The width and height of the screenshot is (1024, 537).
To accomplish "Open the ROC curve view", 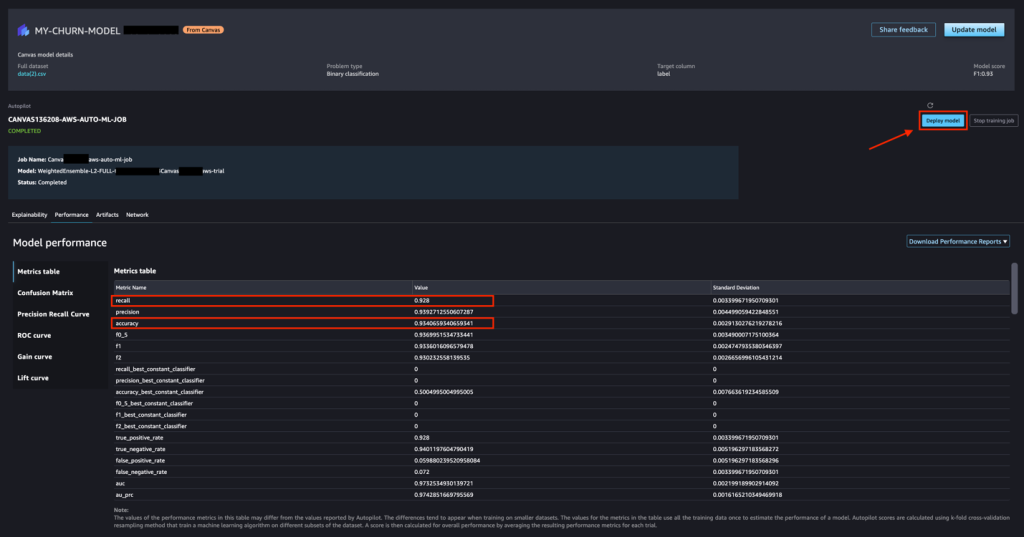I will tap(34, 336).
